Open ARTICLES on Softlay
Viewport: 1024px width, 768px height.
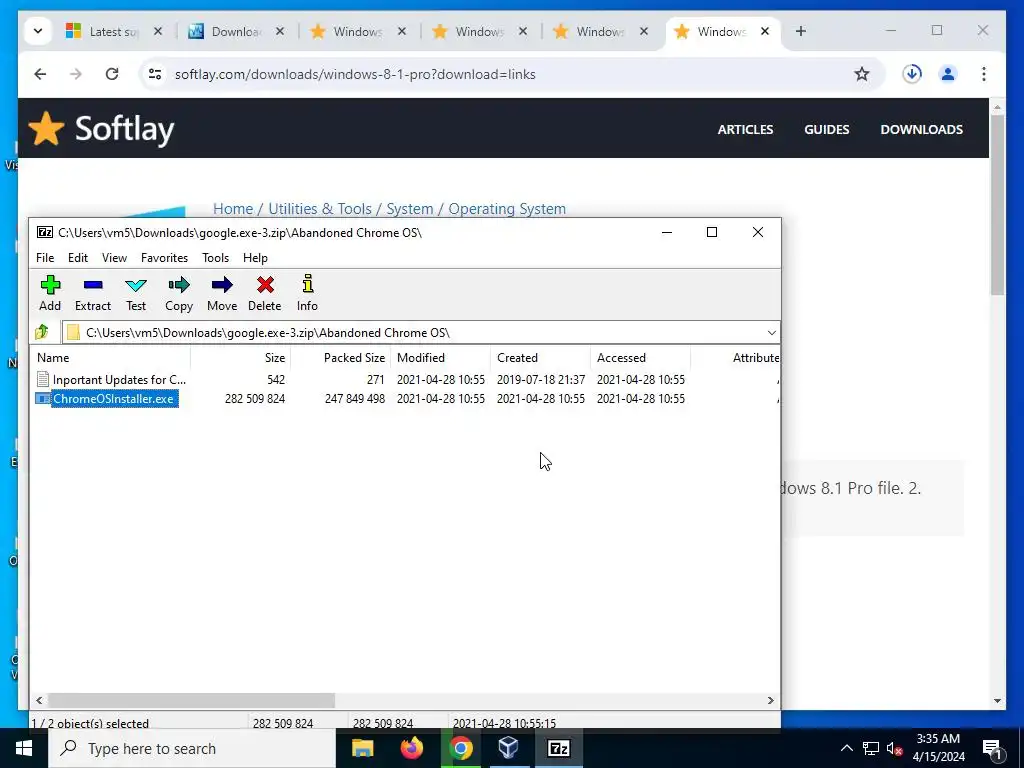pyautogui.click(x=745, y=129)
